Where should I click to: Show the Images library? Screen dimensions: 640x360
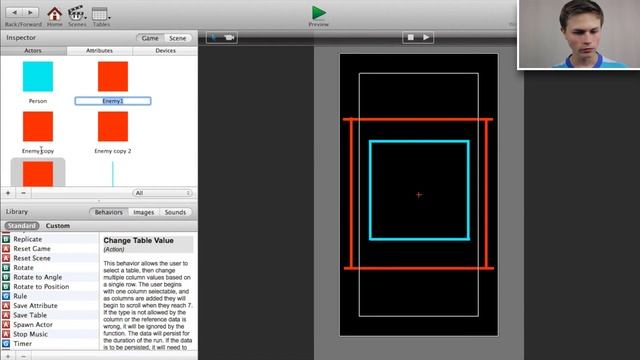click(144, 212)
